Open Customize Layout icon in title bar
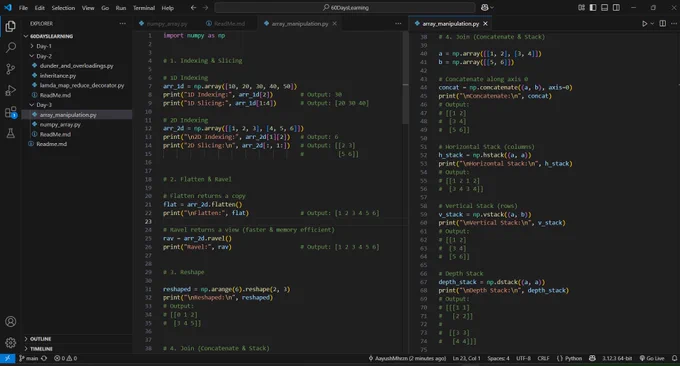This screenshot has height=366, width=680. [581, 7]
